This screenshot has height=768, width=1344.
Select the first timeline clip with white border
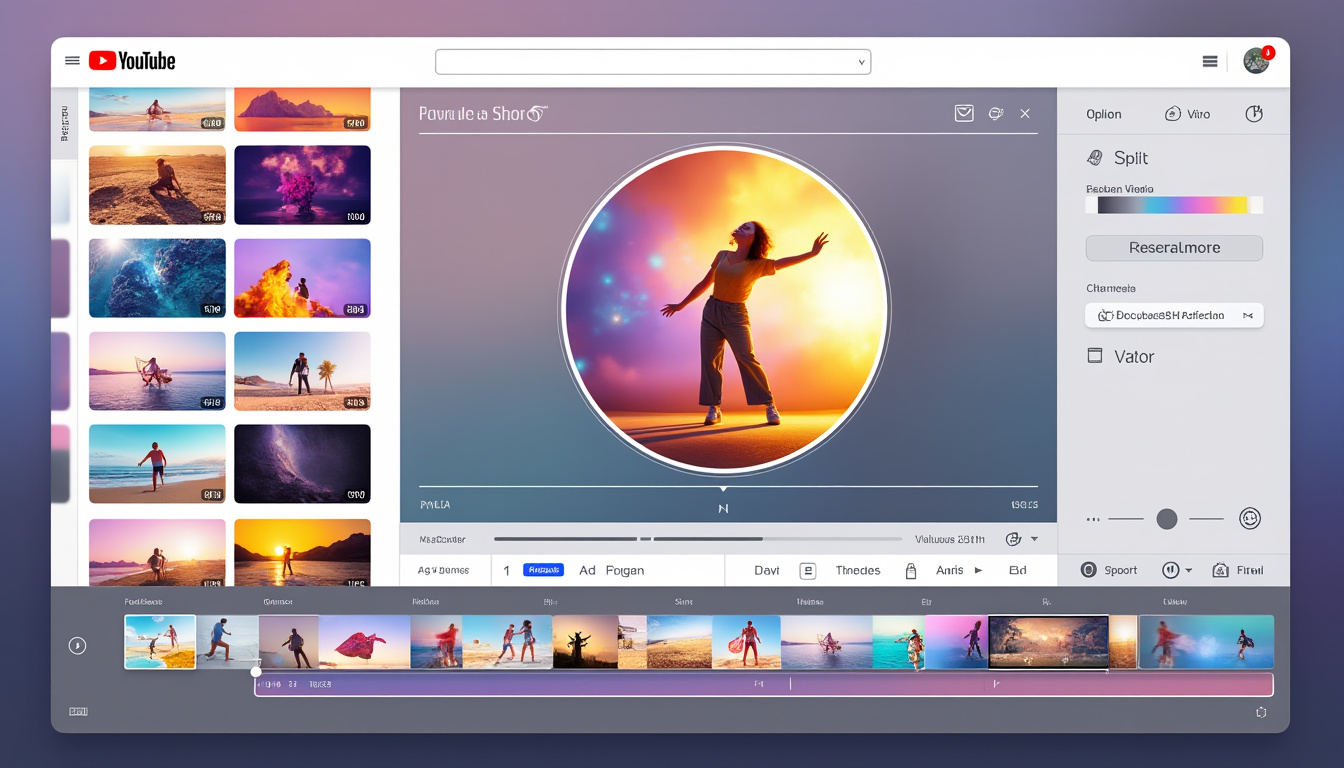[160, 642]
